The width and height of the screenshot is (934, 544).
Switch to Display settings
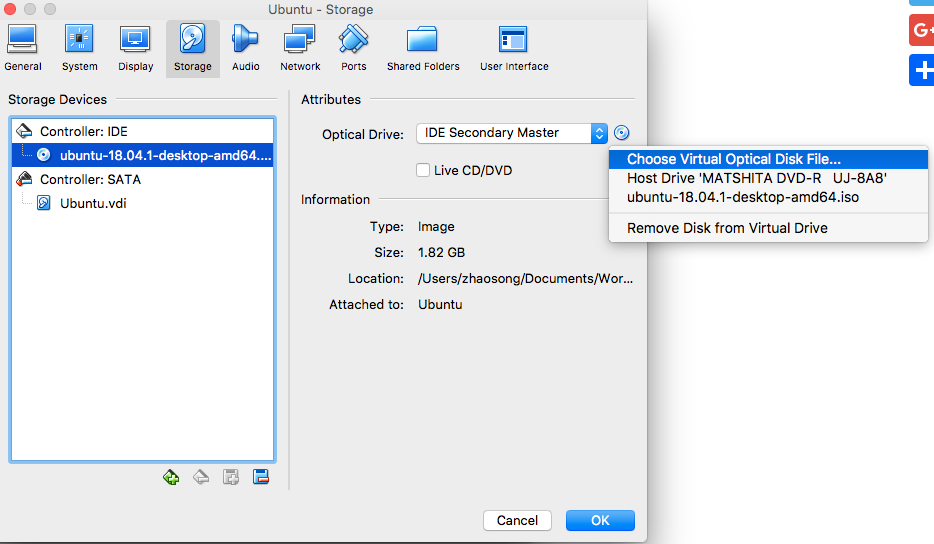pos(135,48)
